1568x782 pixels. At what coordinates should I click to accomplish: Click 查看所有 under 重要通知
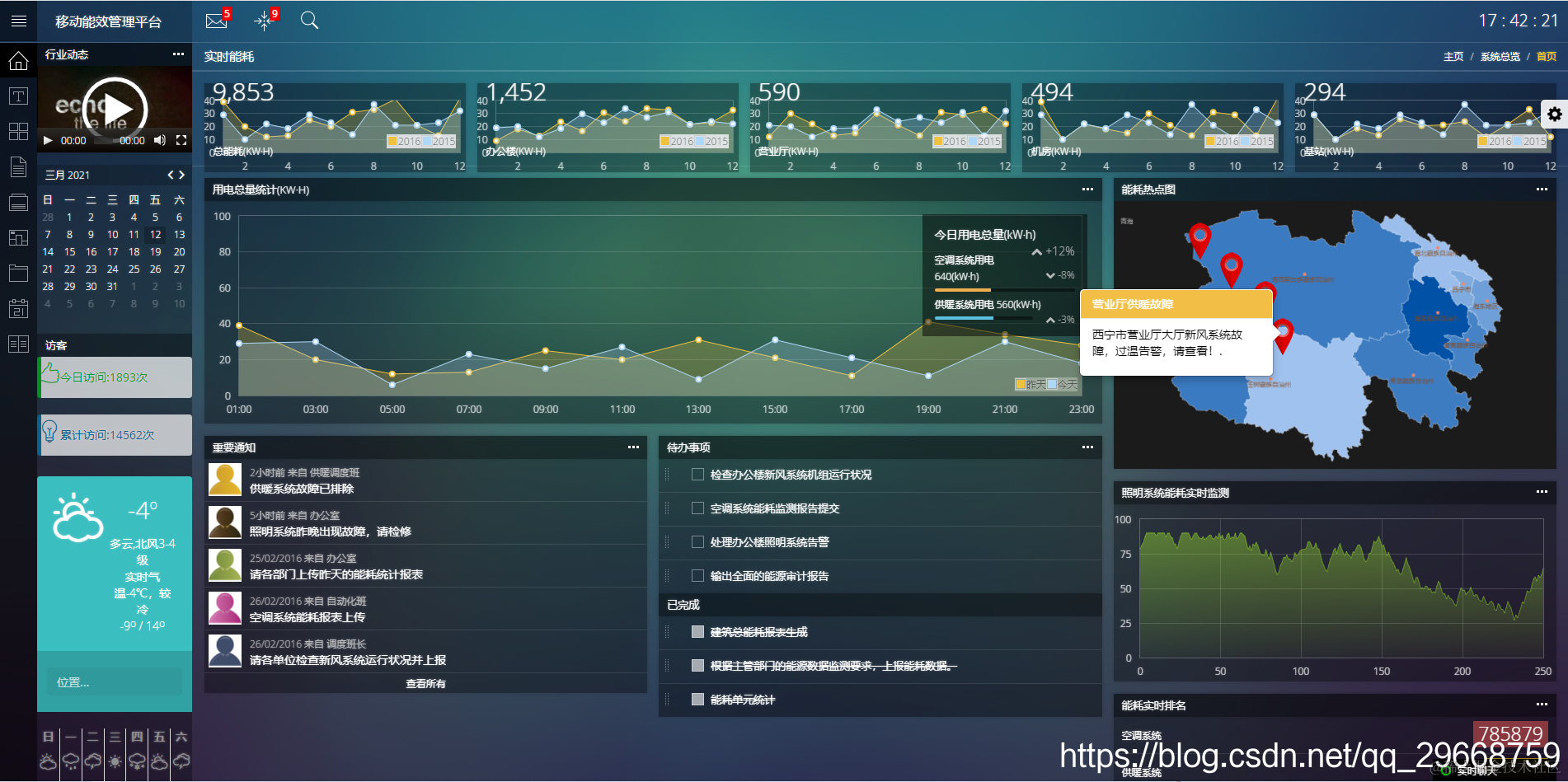click(x=425, y=684)
